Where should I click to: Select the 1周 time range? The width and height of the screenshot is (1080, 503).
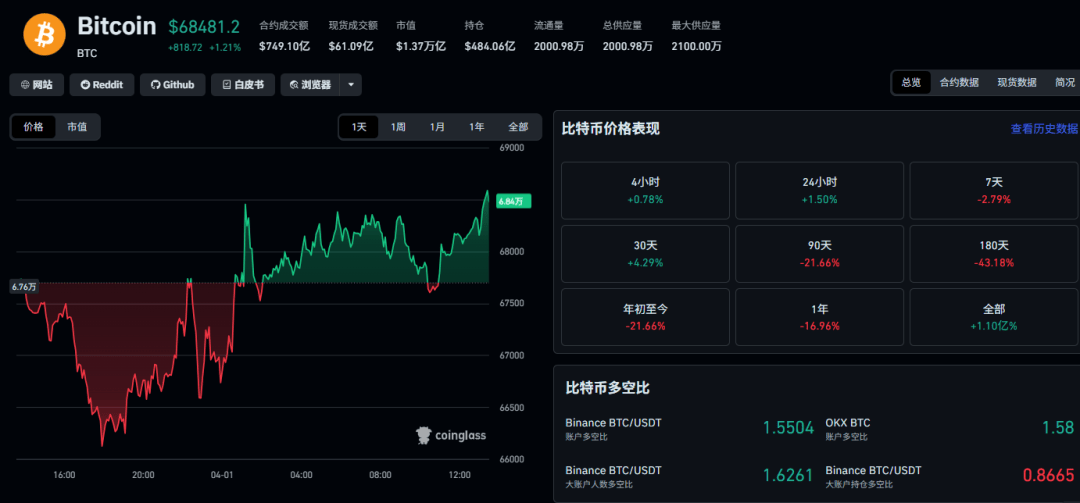pyautogui.click(x=398, y=127)
